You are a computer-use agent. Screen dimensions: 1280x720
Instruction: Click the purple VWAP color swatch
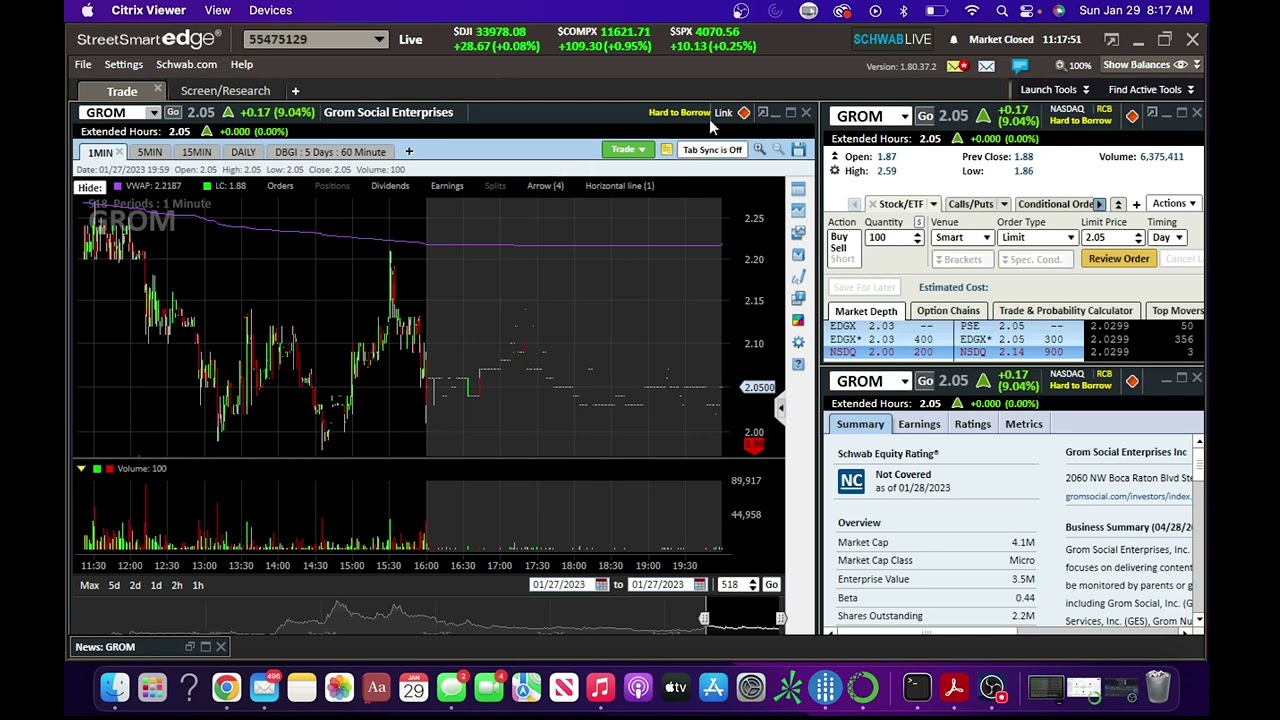(x=118, y=186)
